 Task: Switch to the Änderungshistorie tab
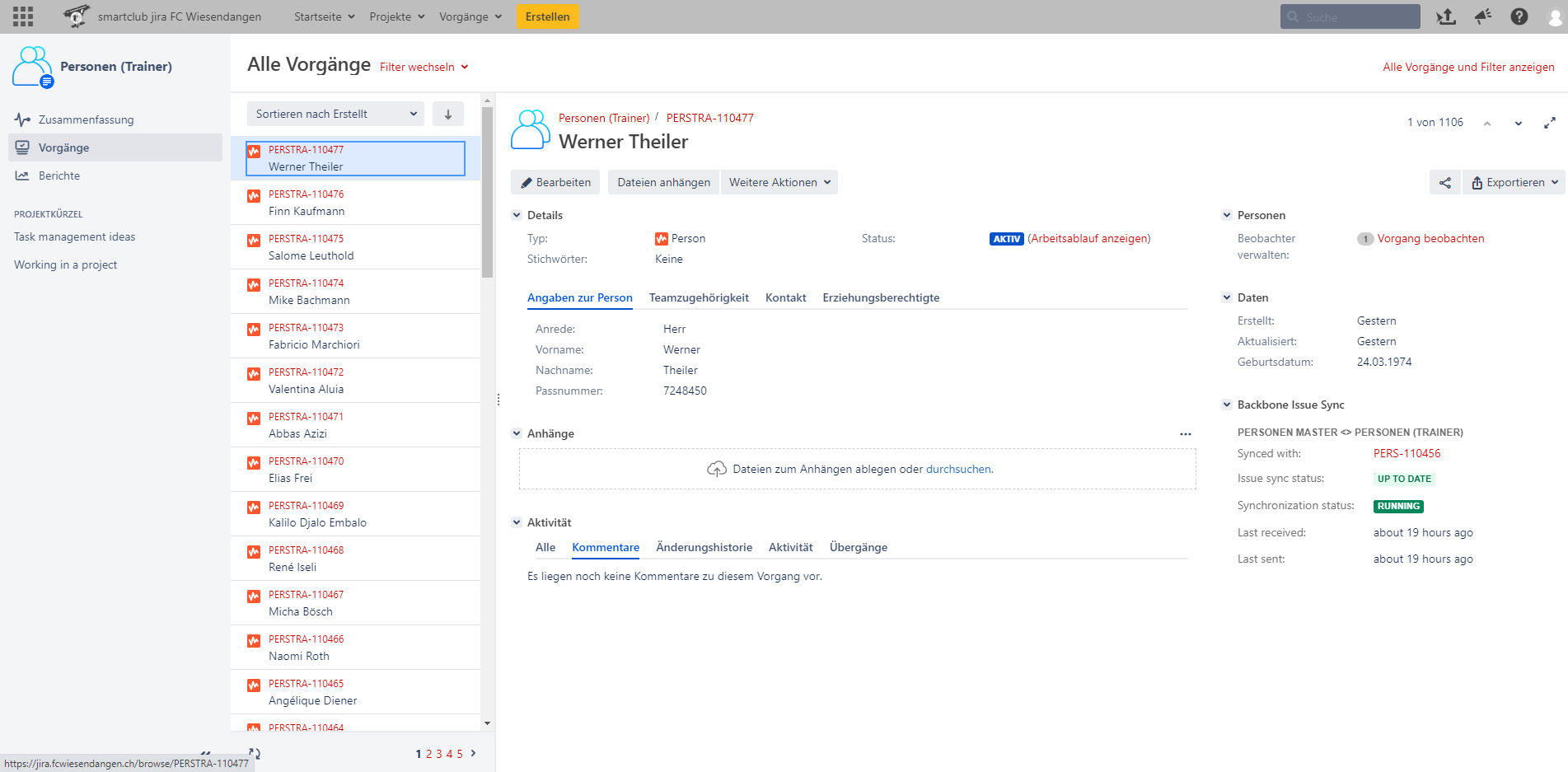pos(704,548)
